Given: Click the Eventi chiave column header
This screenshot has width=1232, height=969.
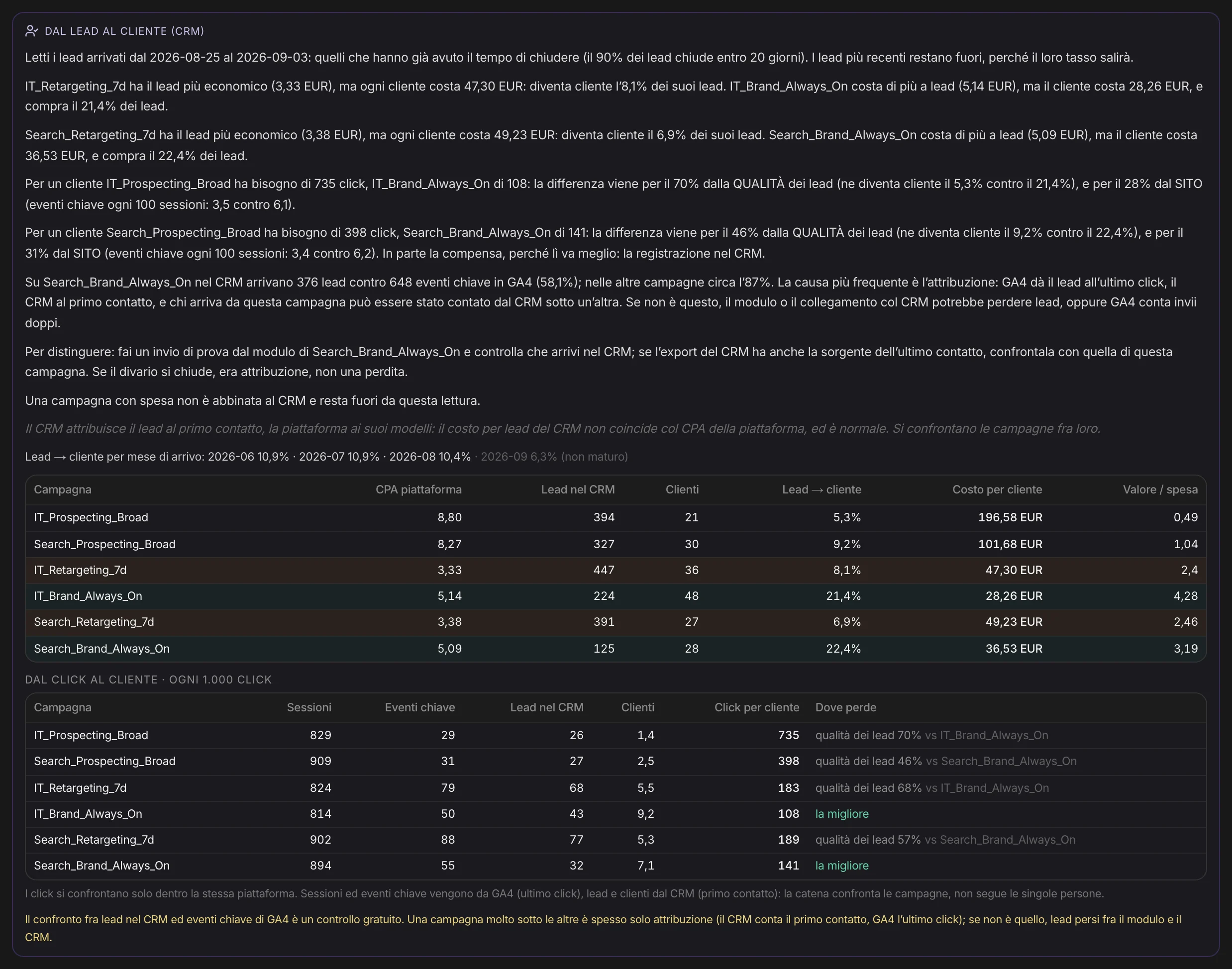Looking at the screenshot, I should coord(420,707).
